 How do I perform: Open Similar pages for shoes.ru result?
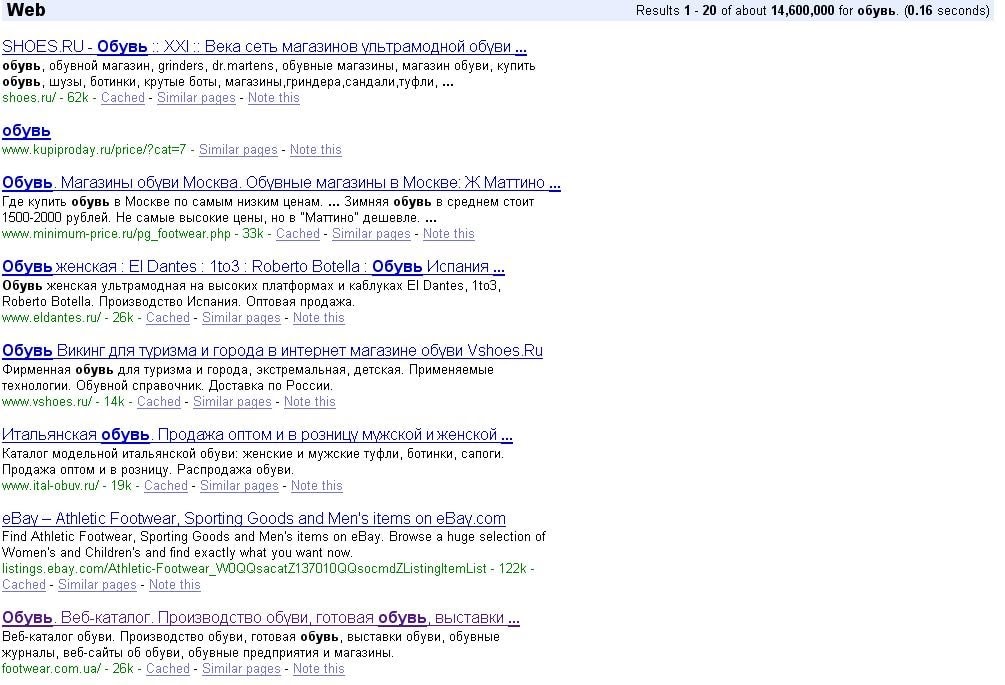pos(196,97)
